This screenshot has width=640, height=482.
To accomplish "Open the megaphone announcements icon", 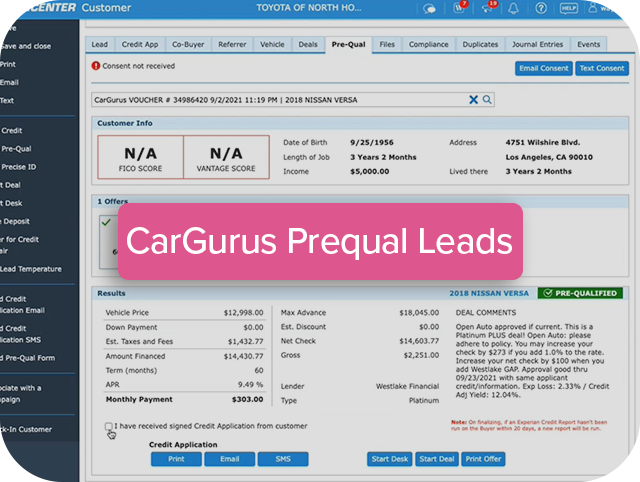I will [x=489, y=8].
